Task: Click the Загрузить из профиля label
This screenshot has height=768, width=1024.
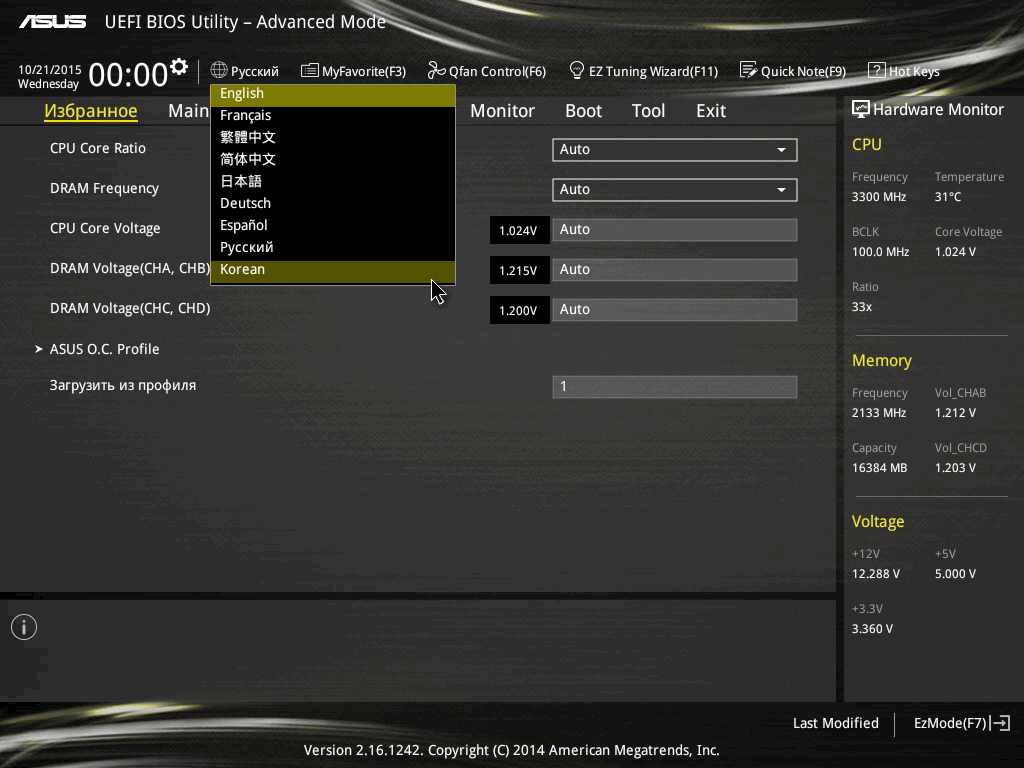Action: (123, 385)
